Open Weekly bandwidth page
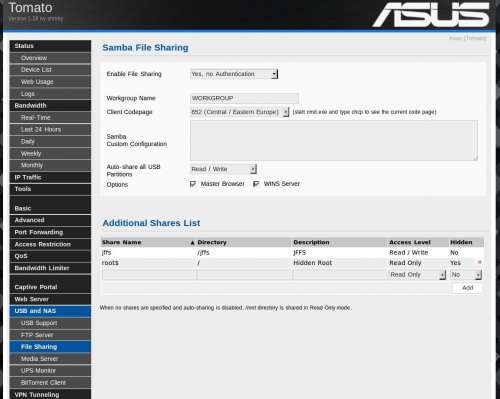 point(50,153)
